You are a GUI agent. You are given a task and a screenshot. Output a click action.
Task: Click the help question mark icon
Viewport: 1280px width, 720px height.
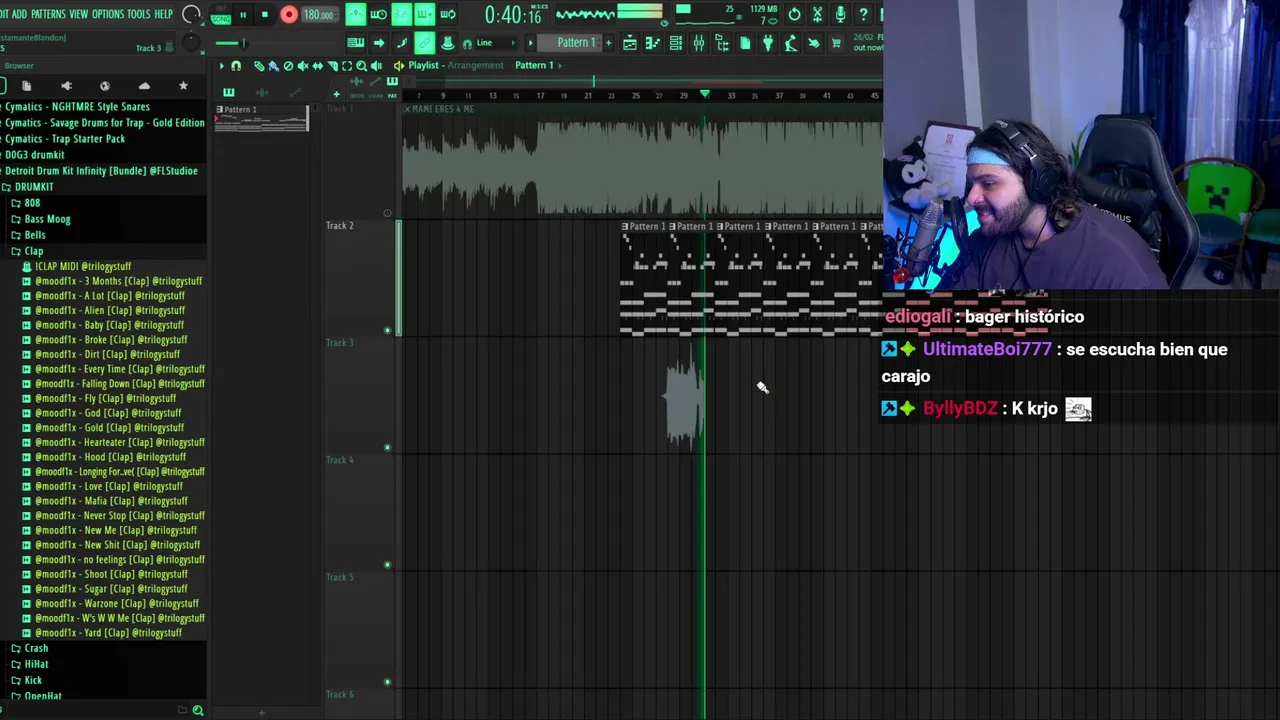coord(863,14)
